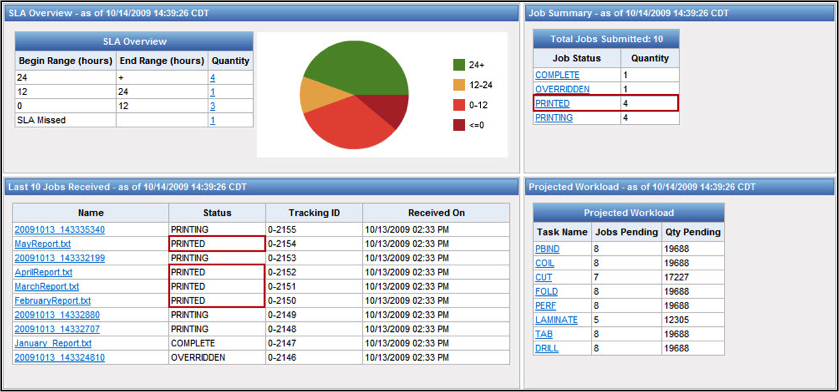This screenshot has width=839, height=392.
Task: Open job 20091013_143335340
Action: (60, 230)
